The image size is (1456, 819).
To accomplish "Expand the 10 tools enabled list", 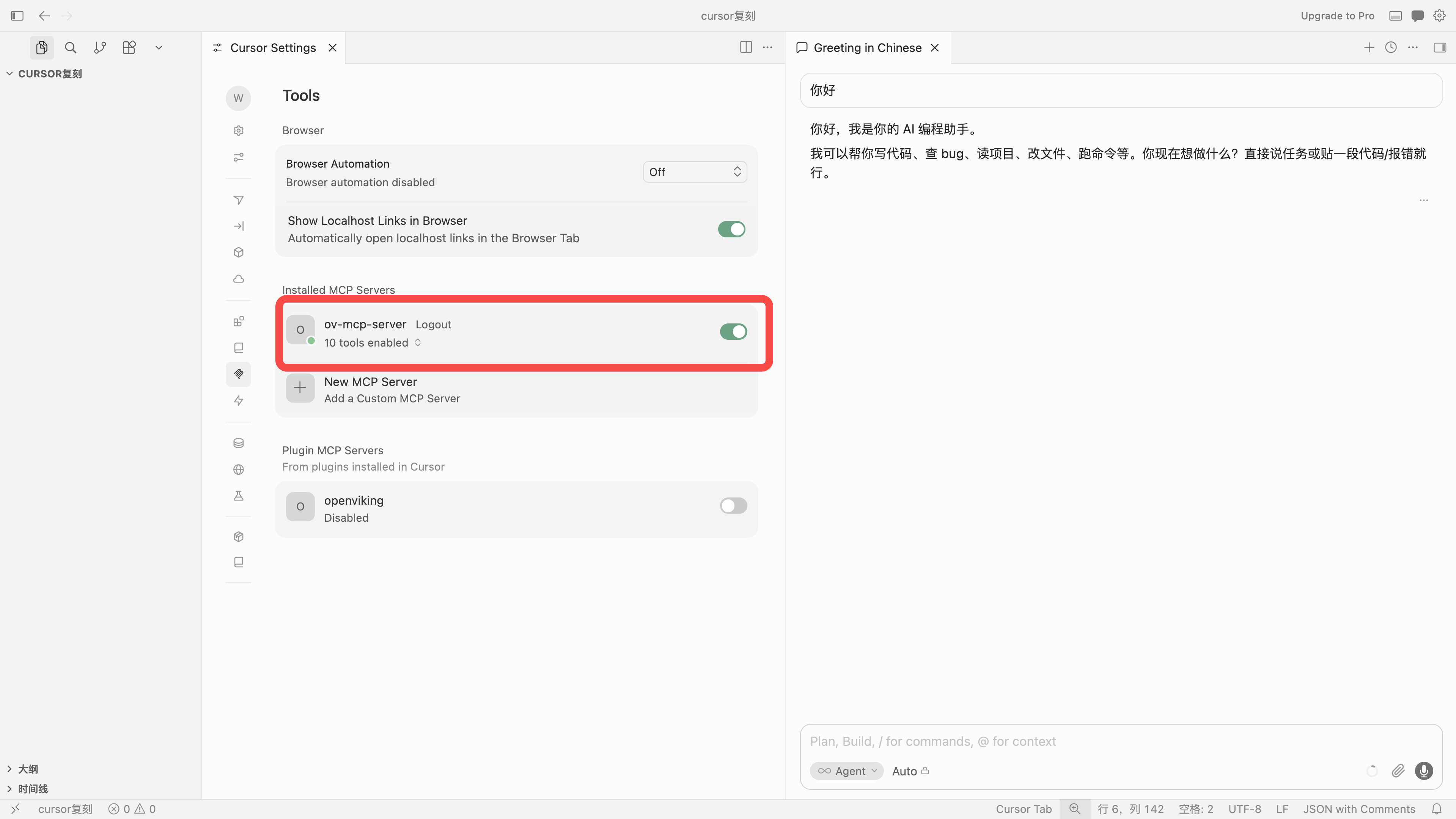I will click(x=373, y=343).
